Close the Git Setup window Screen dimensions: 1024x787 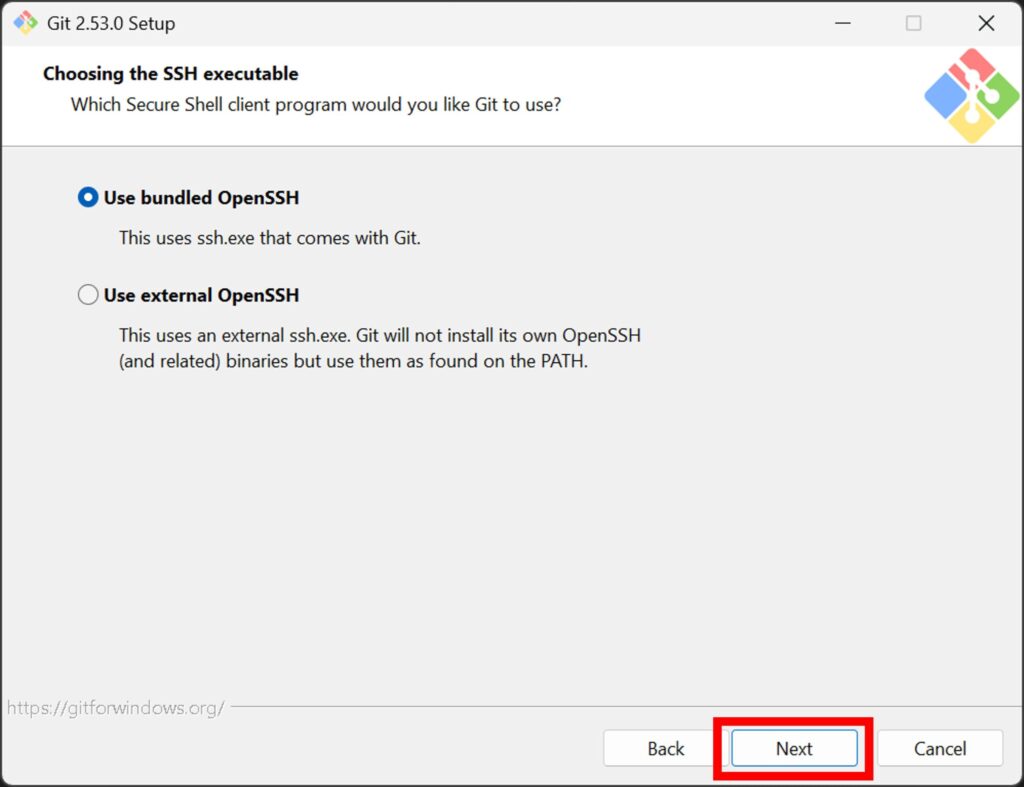pyautogui.click(x=986, y=23)
